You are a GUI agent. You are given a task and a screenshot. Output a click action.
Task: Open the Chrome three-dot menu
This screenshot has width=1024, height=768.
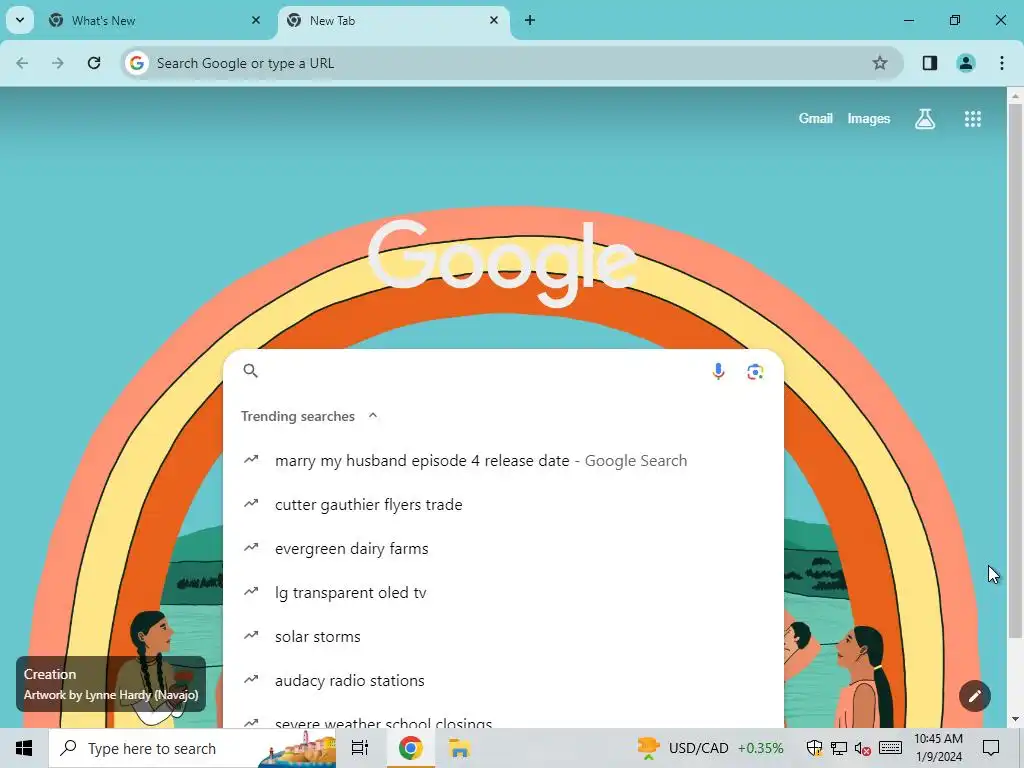[x=1001, y=63]
